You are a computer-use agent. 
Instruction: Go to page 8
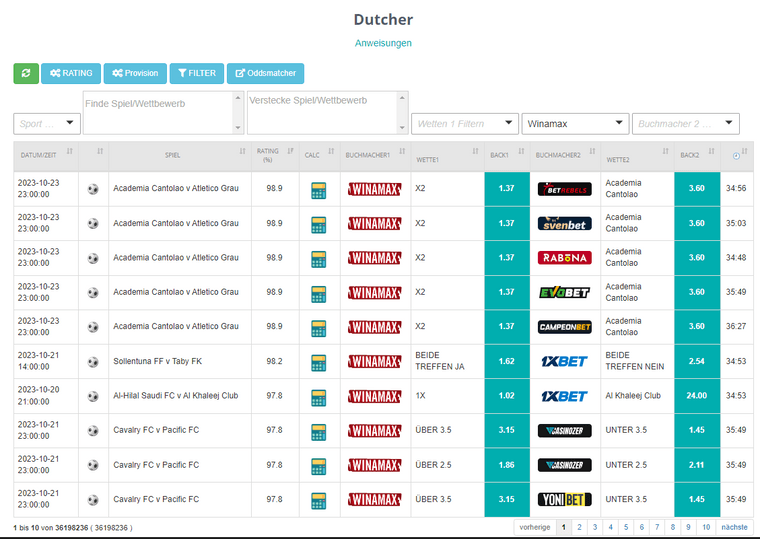[673, 527]
